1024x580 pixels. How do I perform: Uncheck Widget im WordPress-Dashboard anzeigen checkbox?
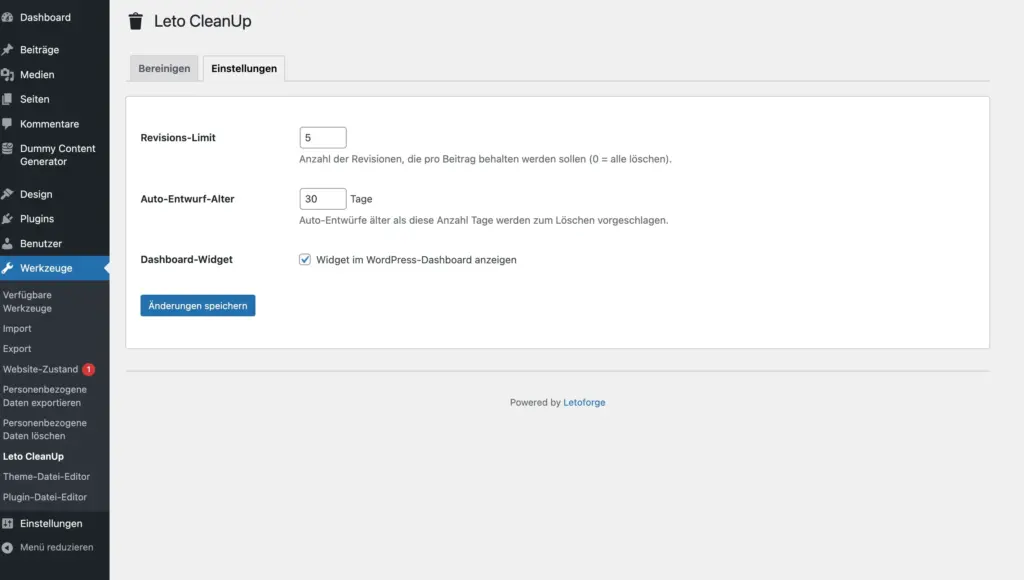[x=305, y=259]
